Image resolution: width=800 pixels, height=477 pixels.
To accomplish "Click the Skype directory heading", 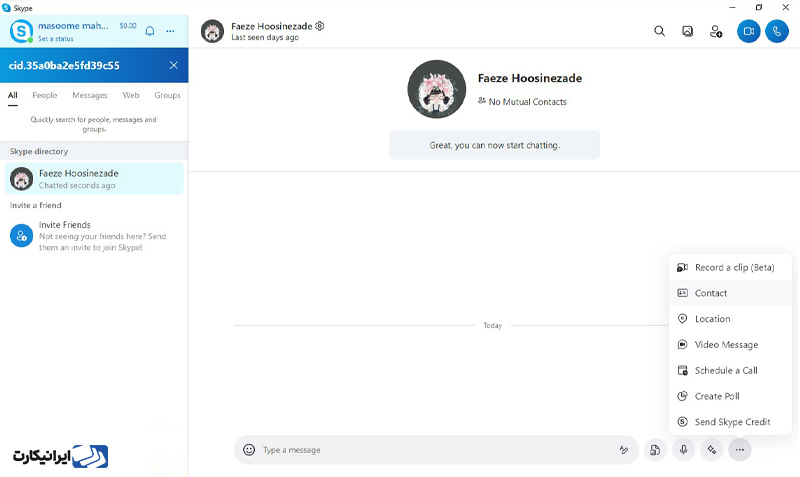I will [x=39, y=152].
